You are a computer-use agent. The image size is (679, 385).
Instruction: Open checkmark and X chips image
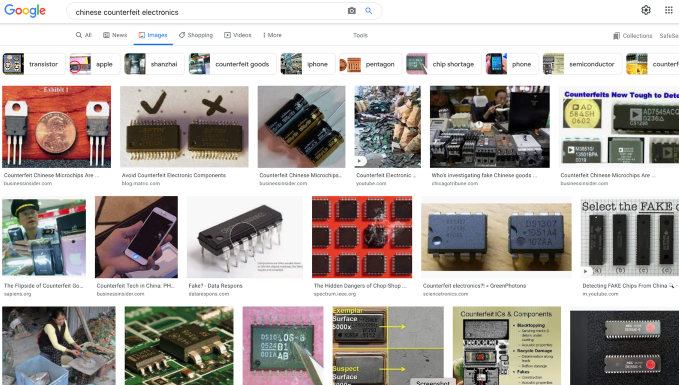(184, 126)
